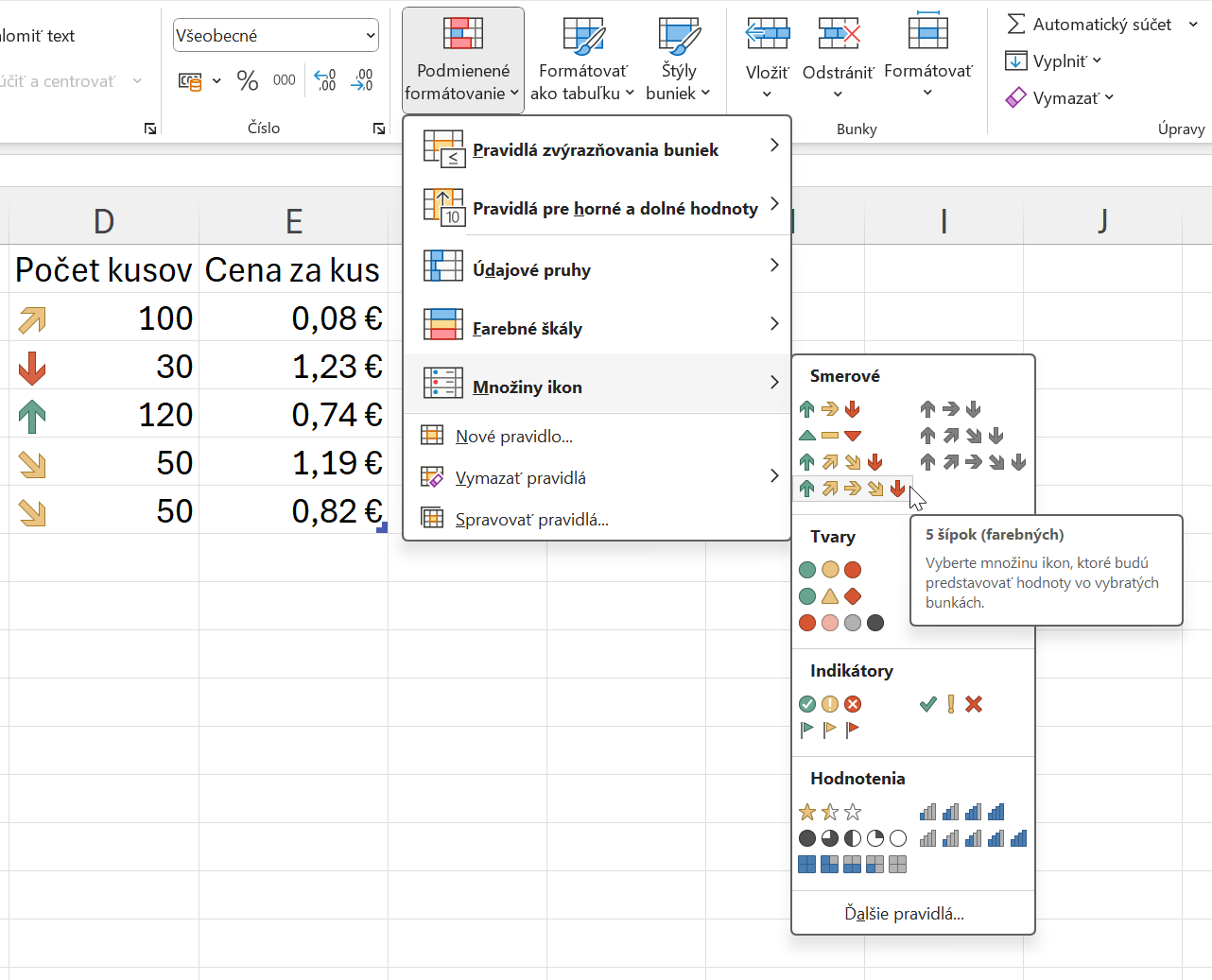The height and width of the screenshot is (980, 1212).
Task: Select 3 signs circle triangle diamond set
Action: [x=829, y=596]
